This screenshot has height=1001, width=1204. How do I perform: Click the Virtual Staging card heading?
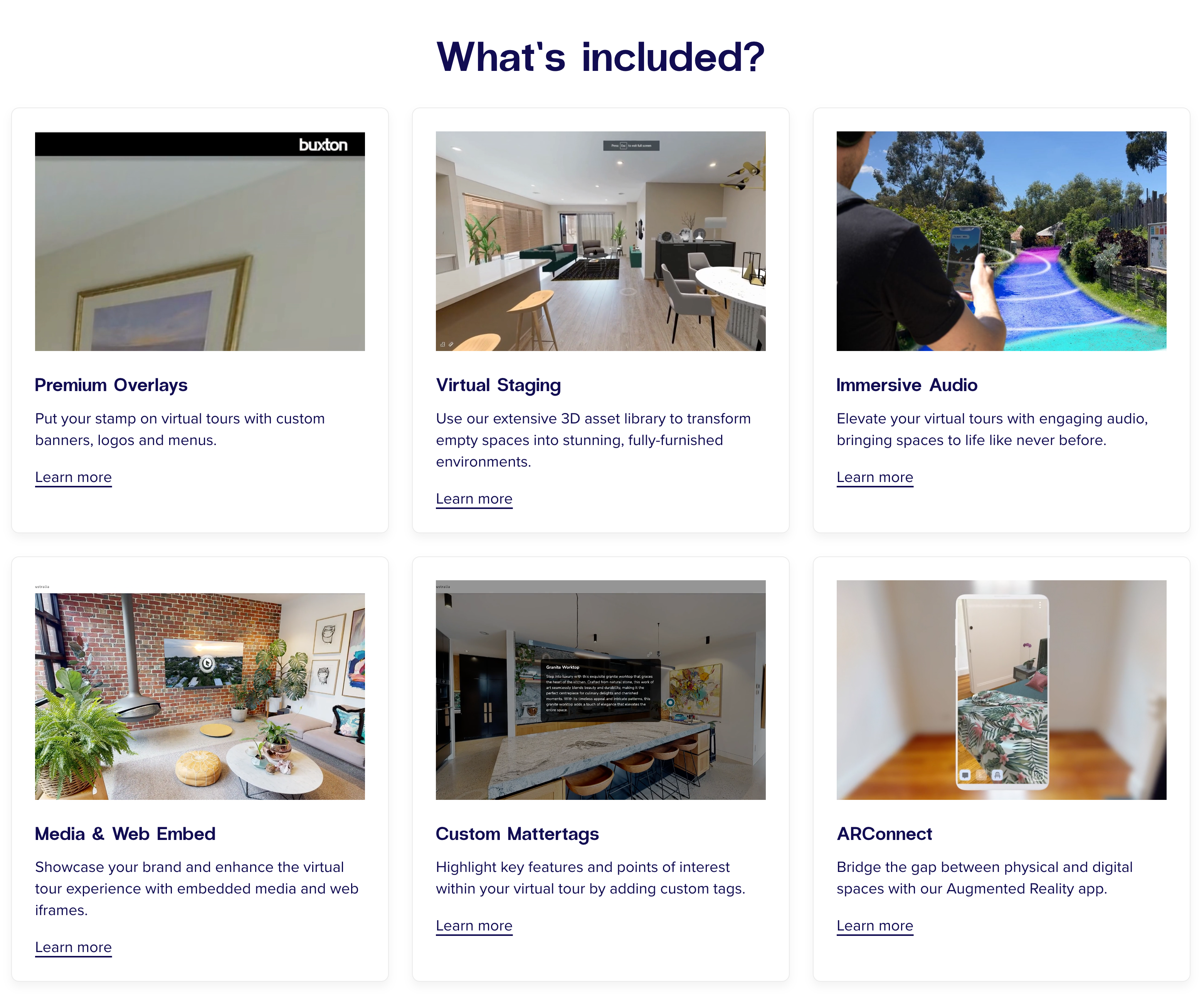pos(498,385)
